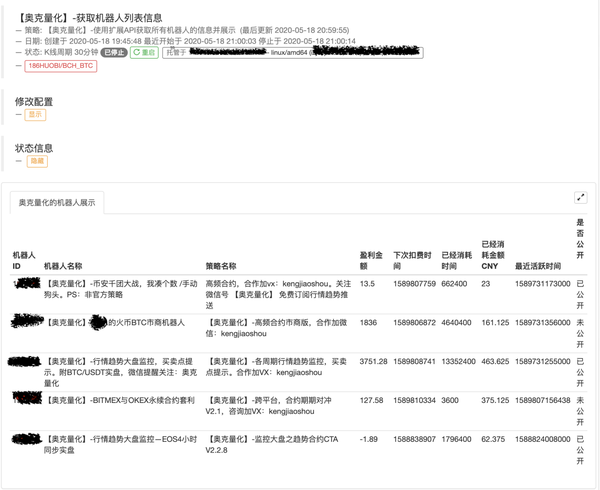Click the profit value 3751.28
The width and height of the screenshot is (600, 490).
coord(373,361)
